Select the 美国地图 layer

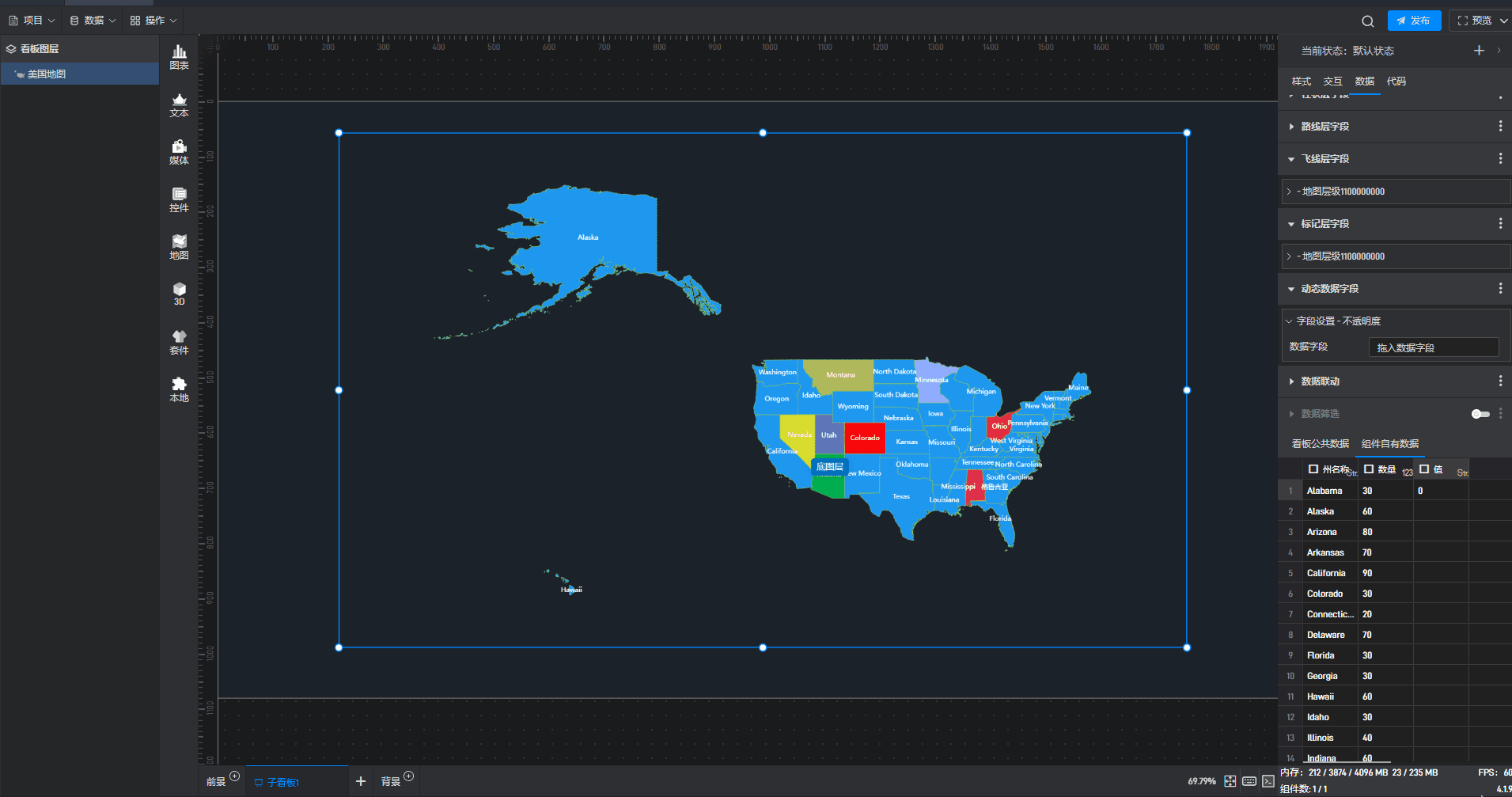coord(47,74)
